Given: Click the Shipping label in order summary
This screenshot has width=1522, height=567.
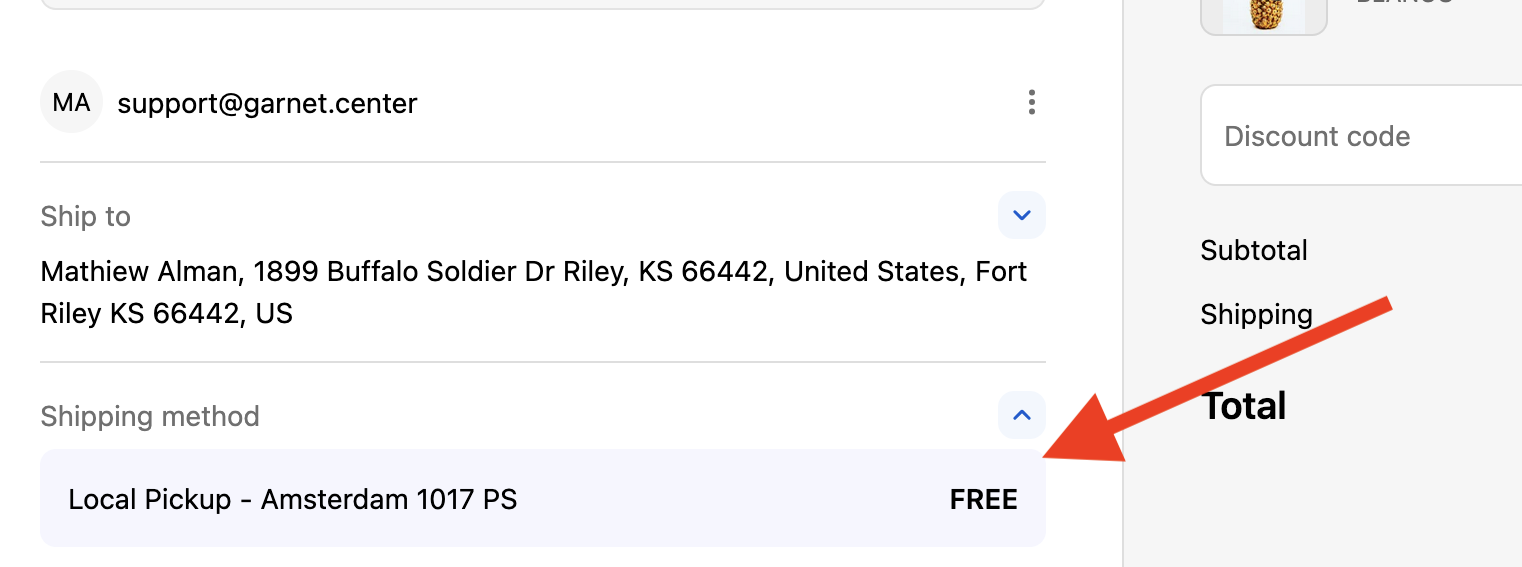Looking at the screenshot, I should coord(1256,314).
